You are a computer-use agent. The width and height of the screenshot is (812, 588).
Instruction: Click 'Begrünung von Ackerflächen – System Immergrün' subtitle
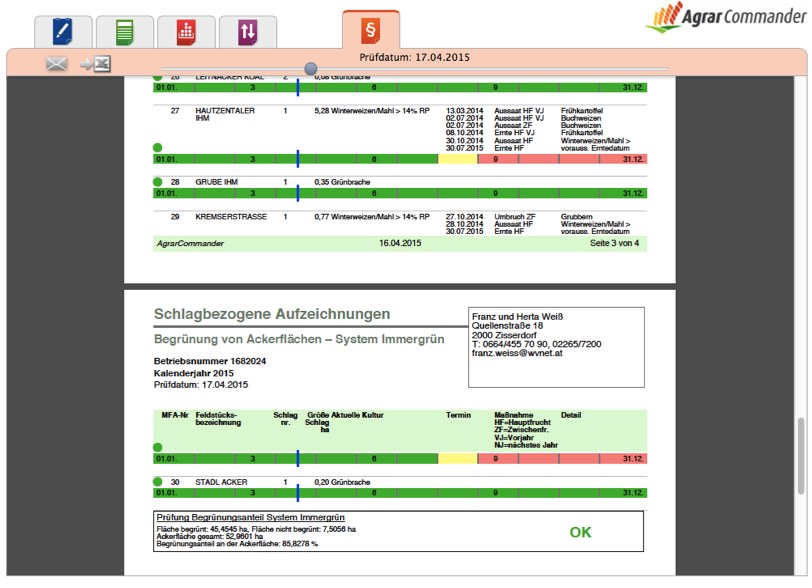click(x=299, y=339)
